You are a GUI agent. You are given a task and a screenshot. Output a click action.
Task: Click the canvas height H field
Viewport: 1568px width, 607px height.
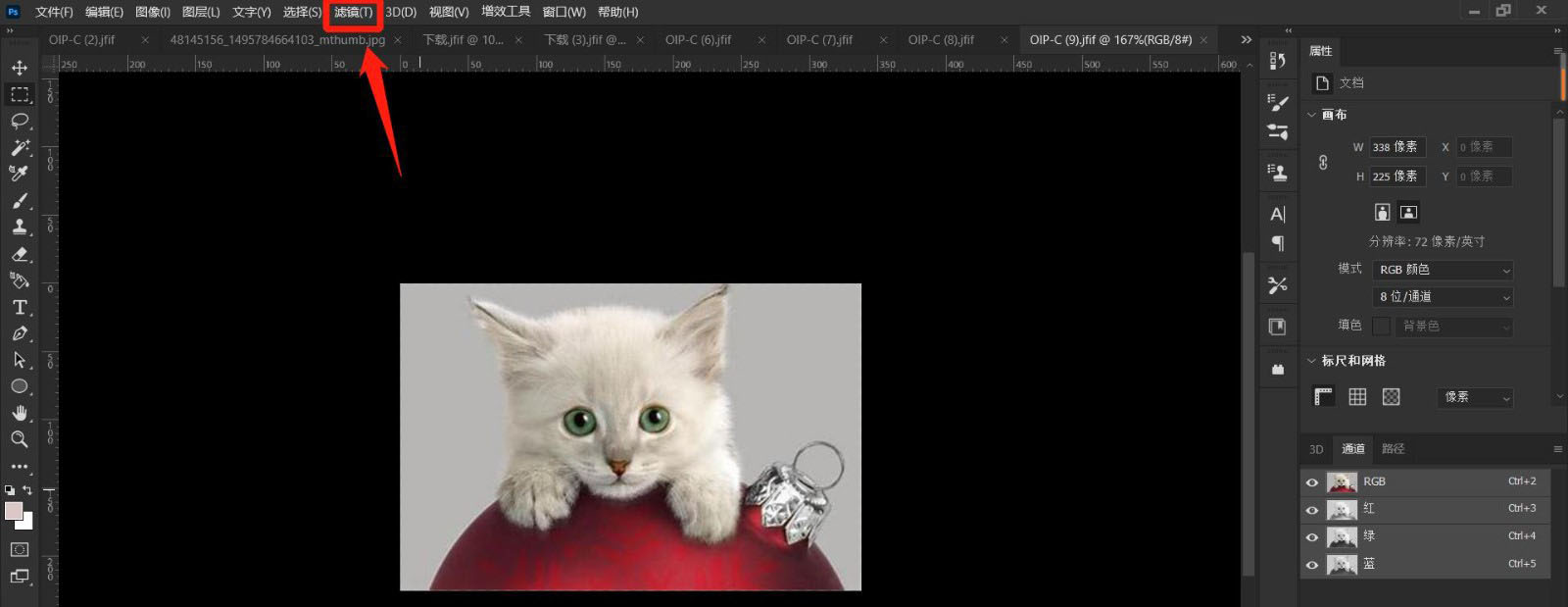(1396, 177)
